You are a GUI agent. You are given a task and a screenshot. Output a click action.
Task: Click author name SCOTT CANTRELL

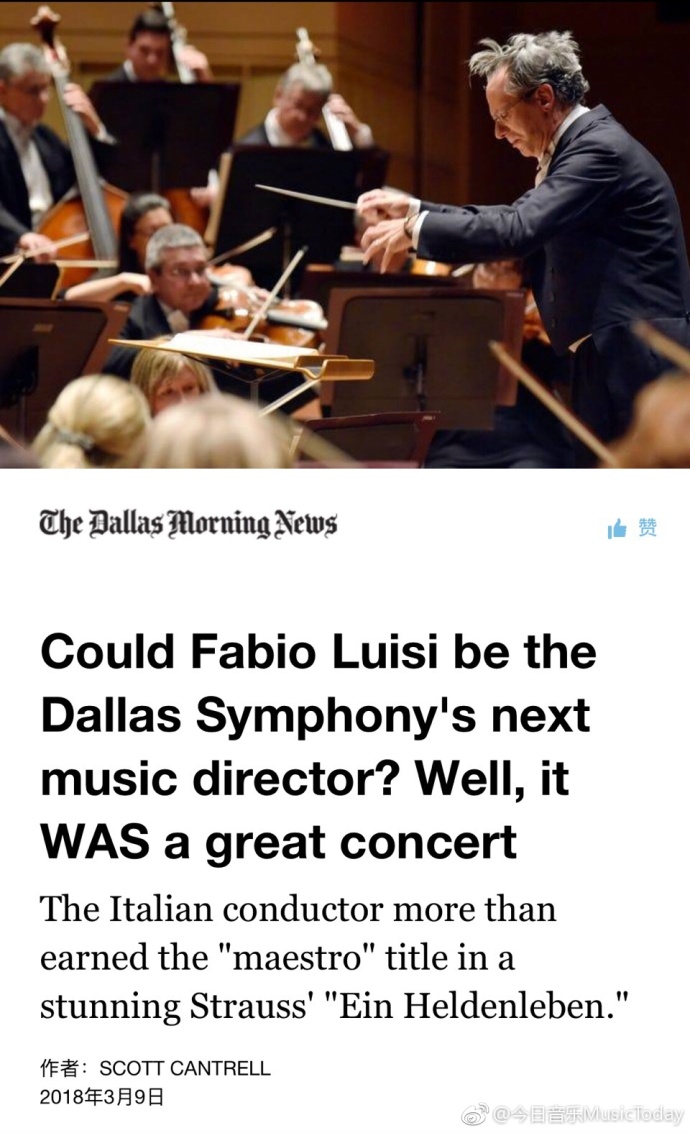tap(184, 1068)
